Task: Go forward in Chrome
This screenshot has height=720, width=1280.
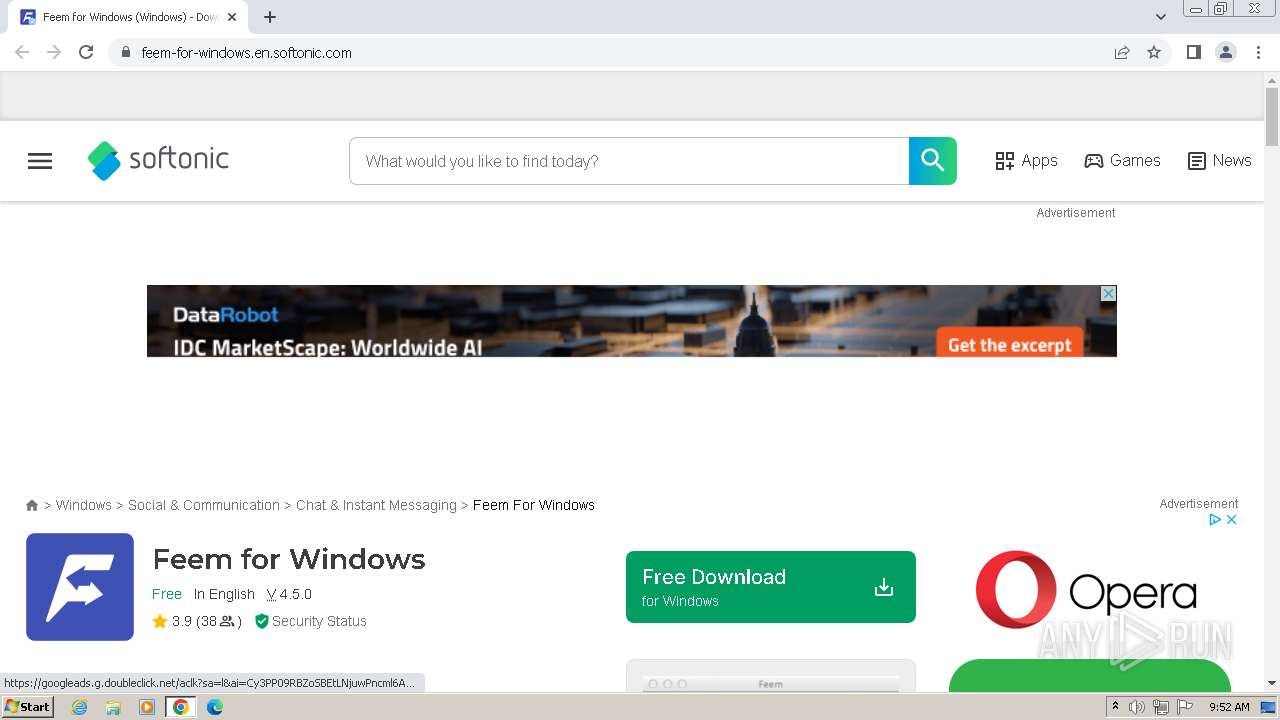Action: click(x=54, y=52)
